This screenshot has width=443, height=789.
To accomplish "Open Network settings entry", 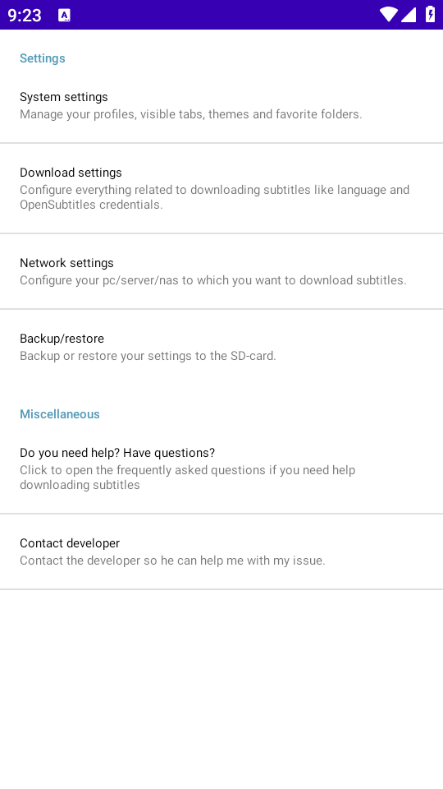I will (222, 271).
